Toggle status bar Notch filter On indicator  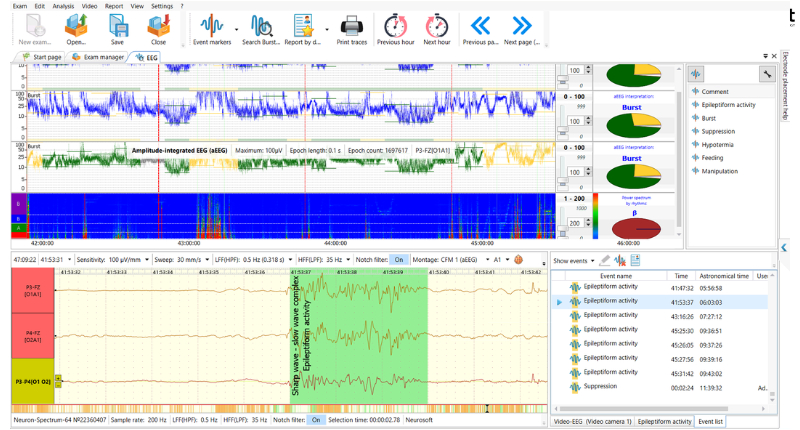coord(316,420)
